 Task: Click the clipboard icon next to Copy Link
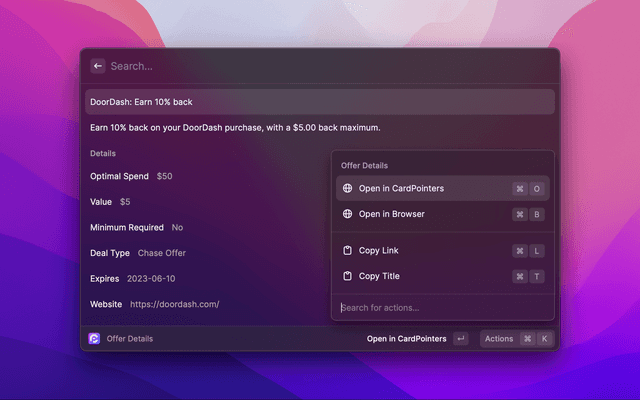coord(347,250)
